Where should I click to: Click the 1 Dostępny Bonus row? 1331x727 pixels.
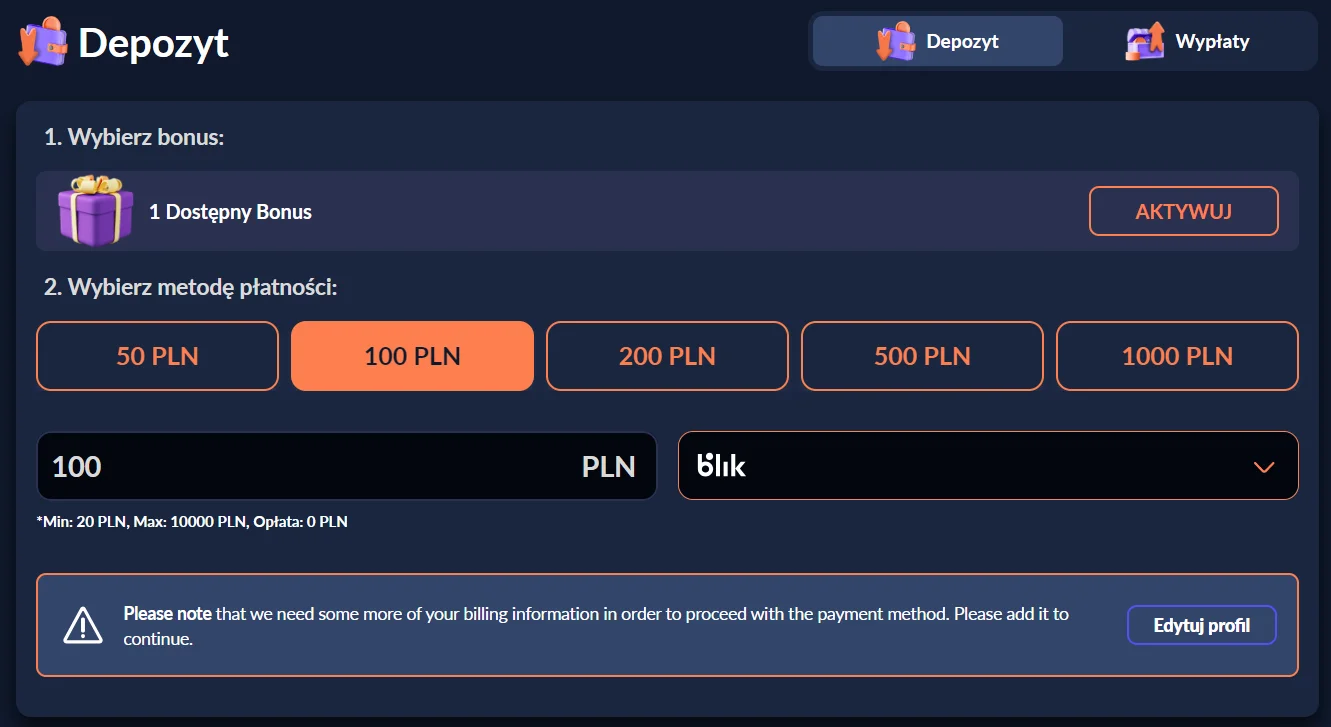[230, 211]
